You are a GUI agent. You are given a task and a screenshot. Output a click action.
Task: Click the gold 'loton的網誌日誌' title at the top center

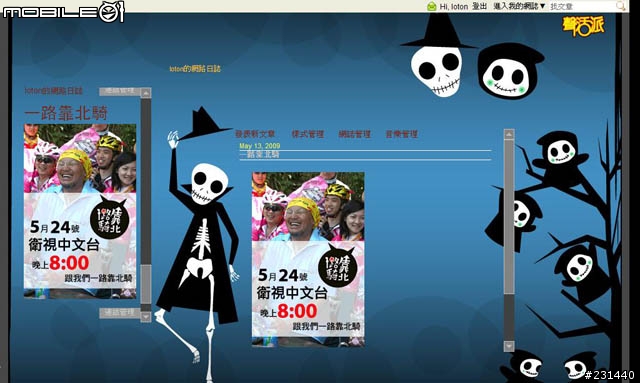[x=195, y=69]
